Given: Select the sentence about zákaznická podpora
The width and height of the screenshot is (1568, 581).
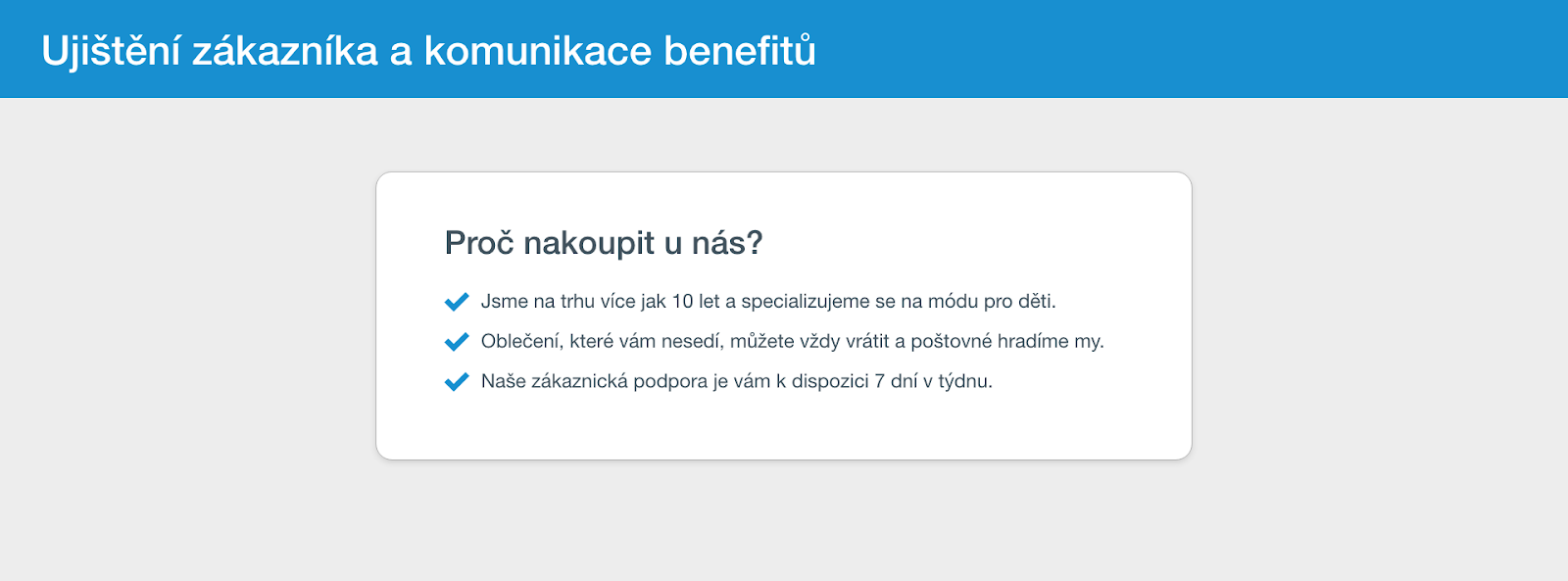Looking at the screenshot, I should point(736,382).
